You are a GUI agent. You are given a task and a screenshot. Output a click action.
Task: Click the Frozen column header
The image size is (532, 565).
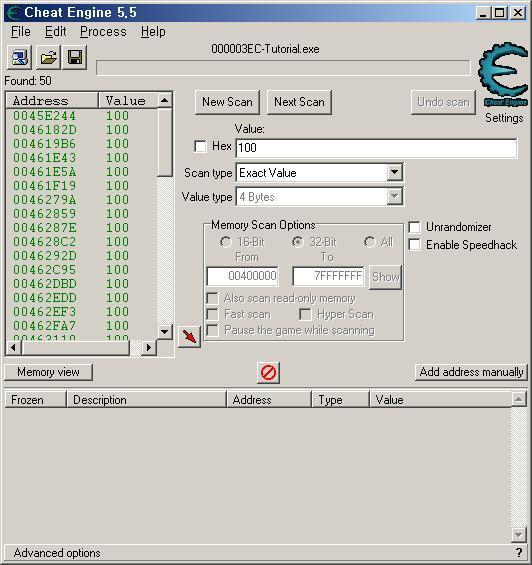[36, 400]
